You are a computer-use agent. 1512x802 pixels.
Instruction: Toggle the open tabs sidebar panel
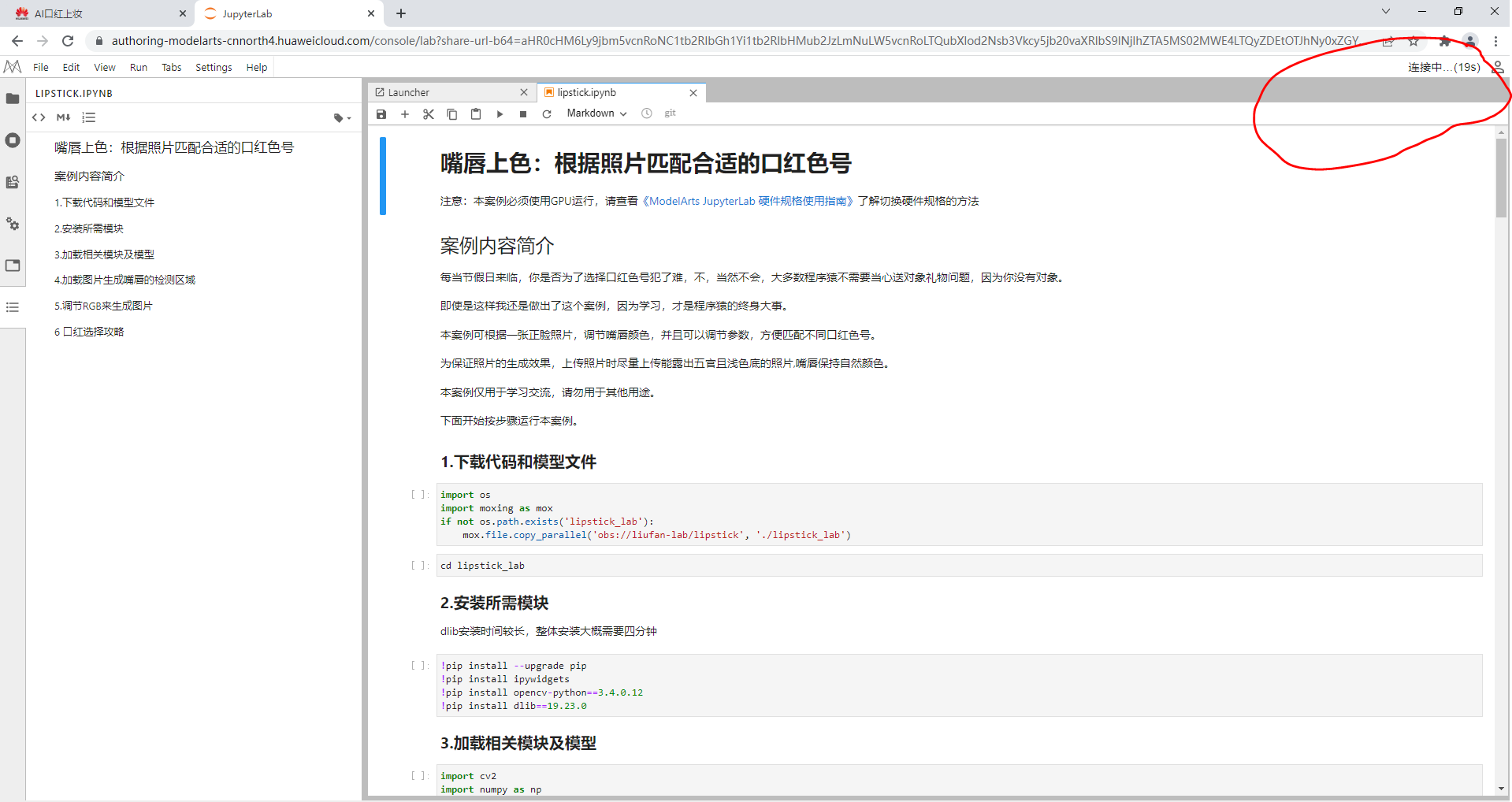tap(13, 265)
